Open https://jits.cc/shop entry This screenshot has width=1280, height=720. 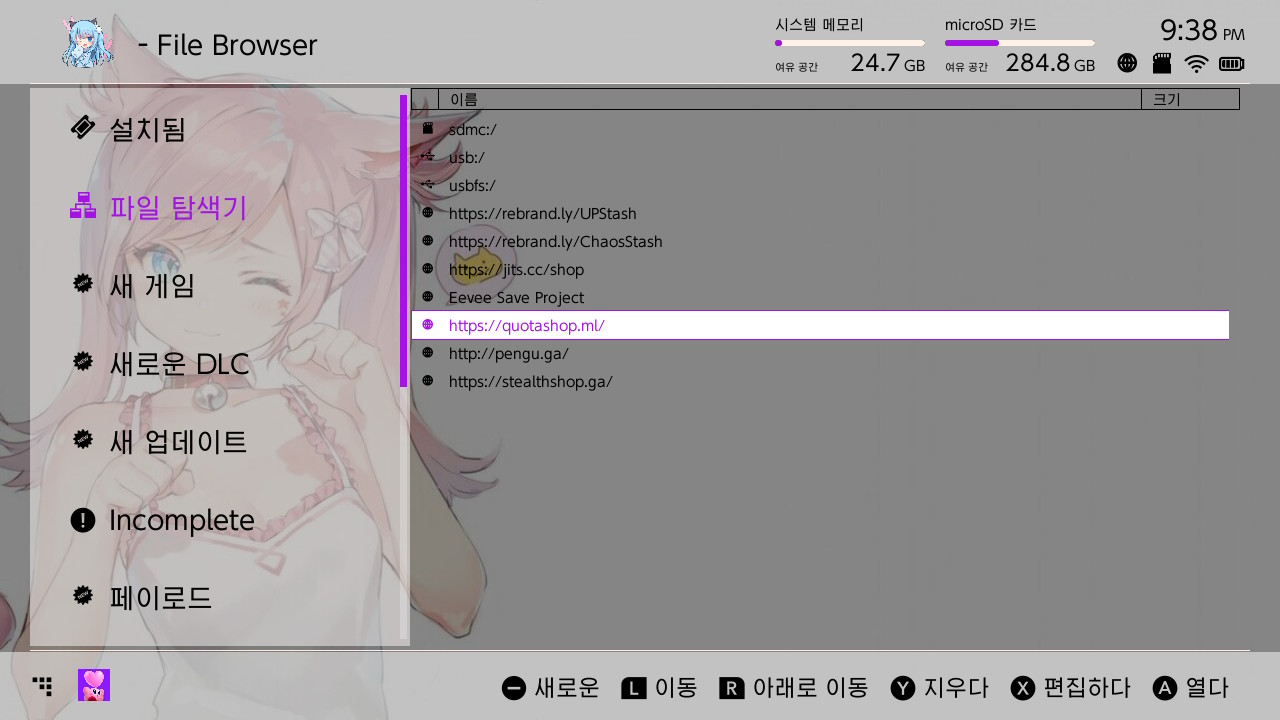click(820, 269)
